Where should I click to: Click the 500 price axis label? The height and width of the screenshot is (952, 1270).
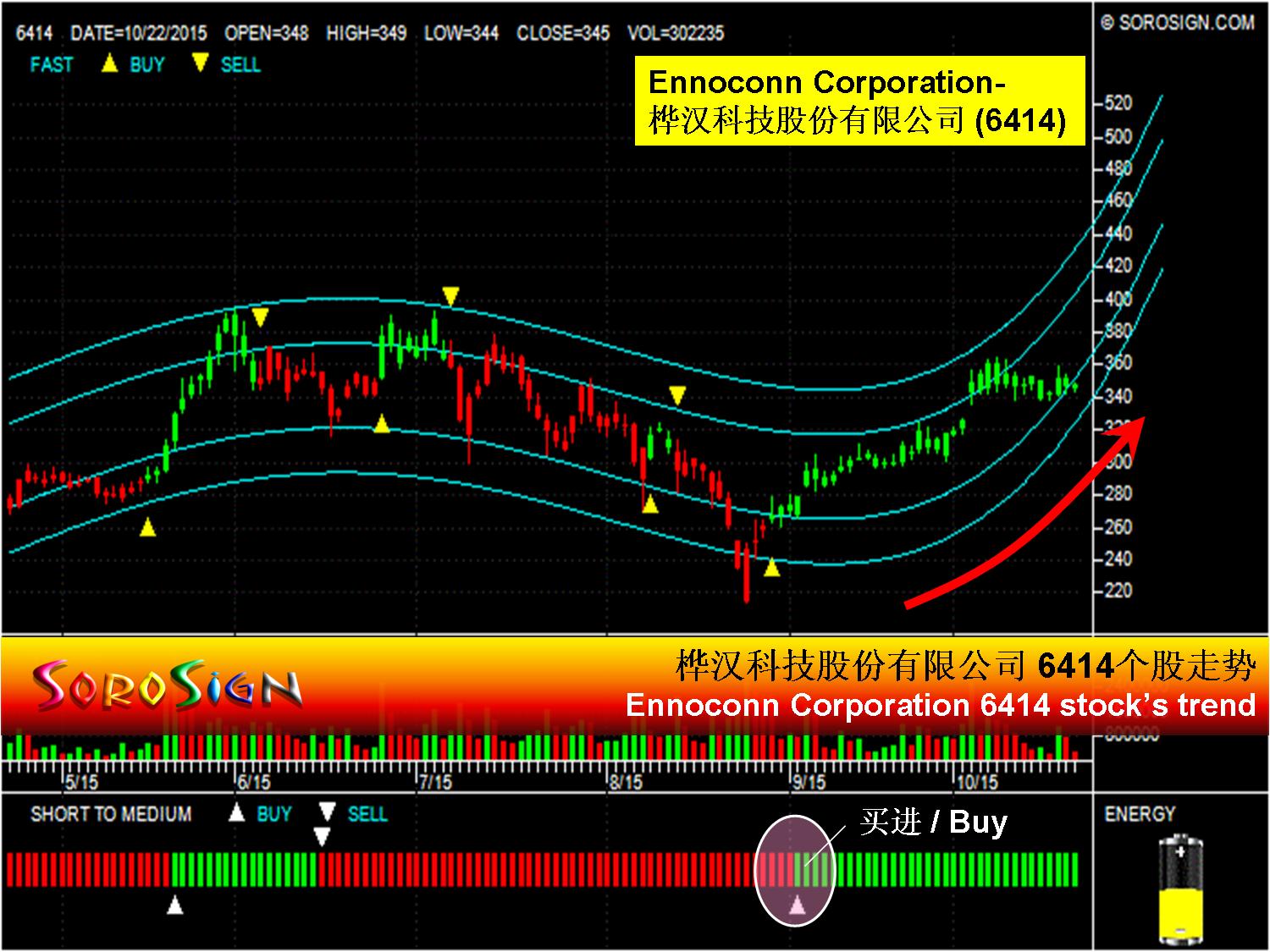1118,136
